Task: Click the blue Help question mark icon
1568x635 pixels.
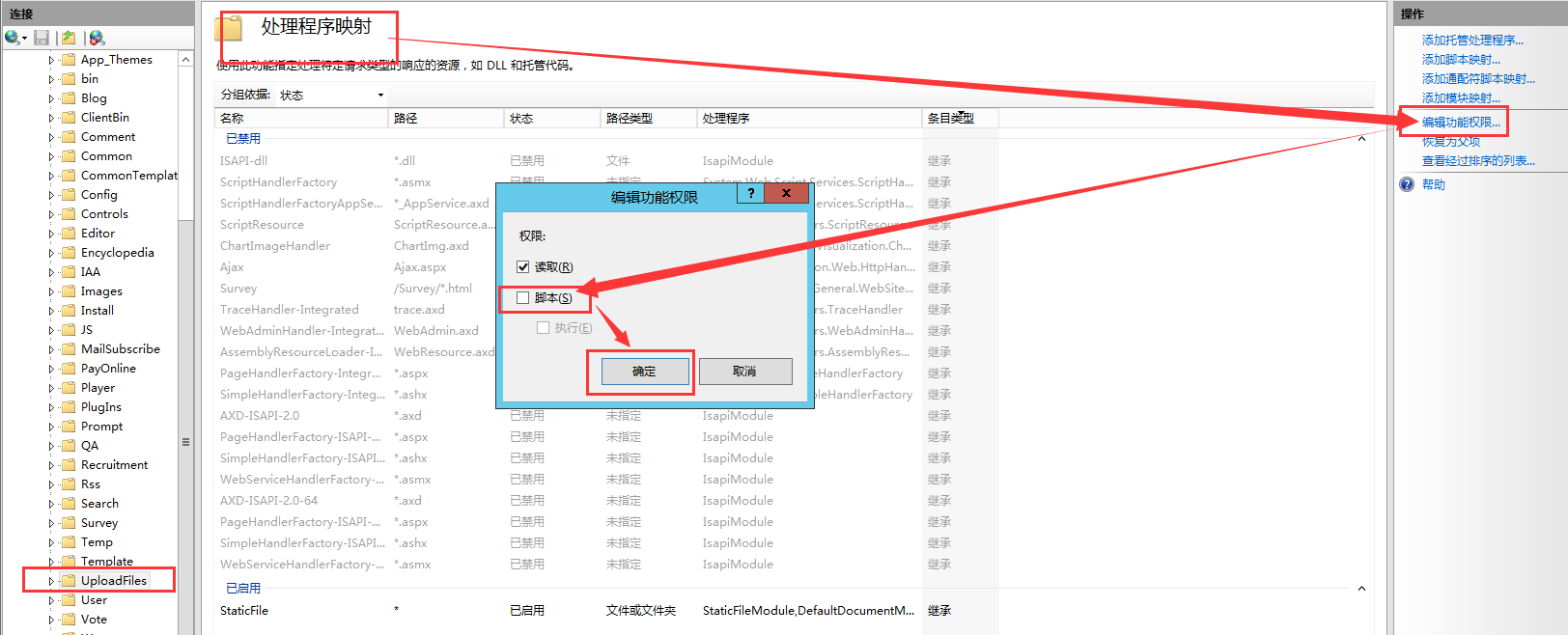Action: tap(1407, 184)
